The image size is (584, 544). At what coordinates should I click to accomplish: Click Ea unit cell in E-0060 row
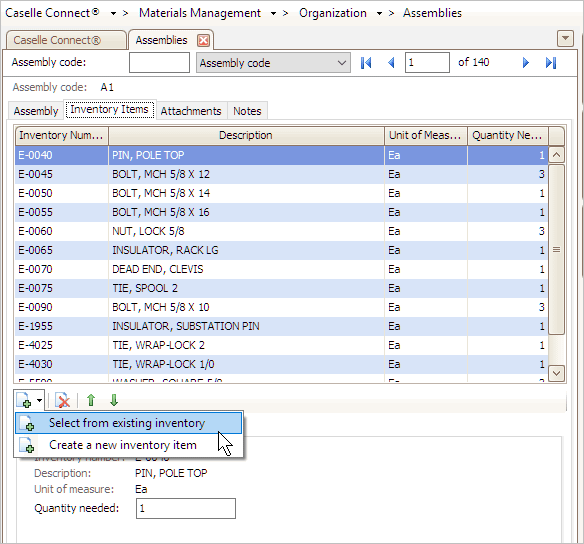pyautogui.click(x=426, y=231)
